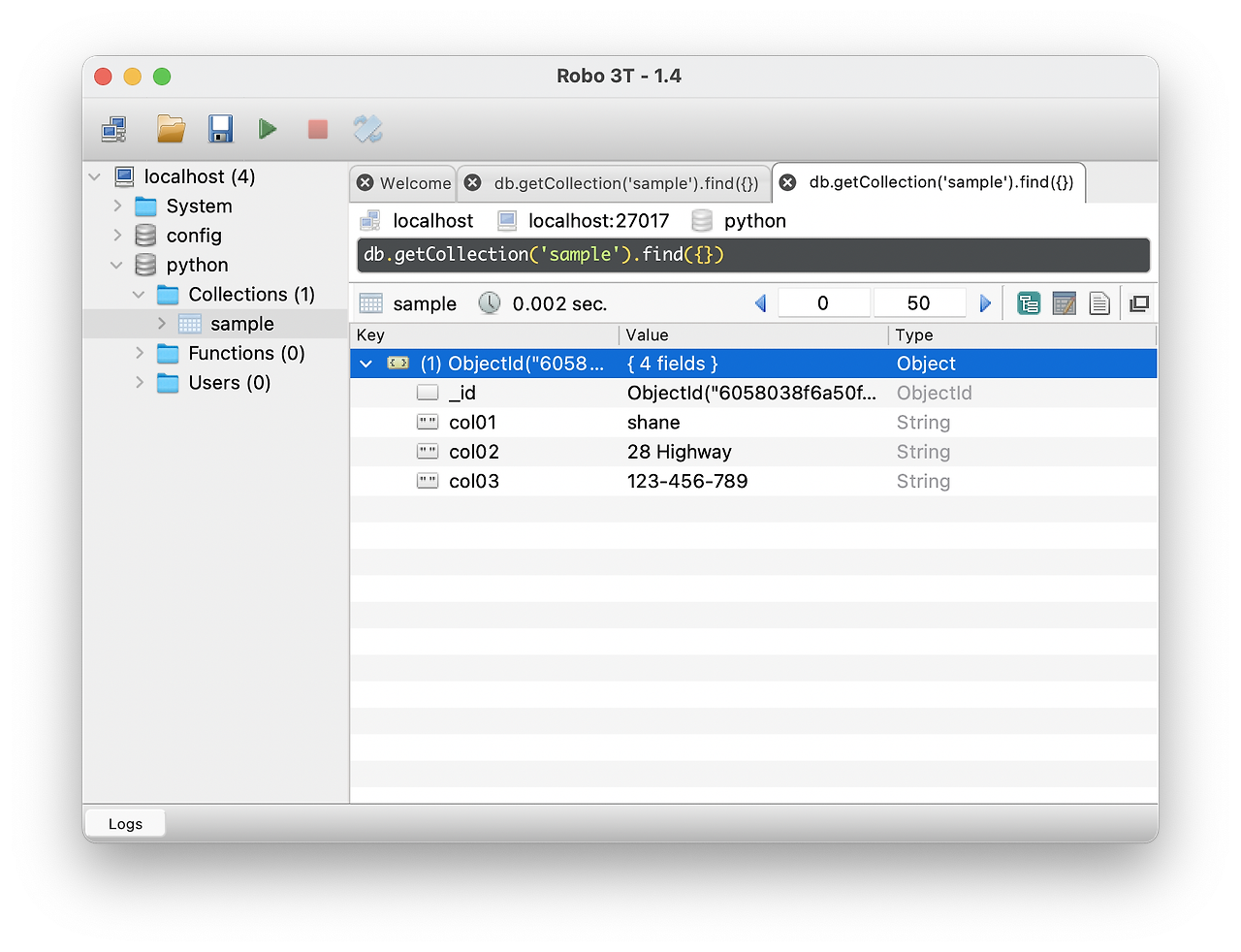Click the skip field showing 0
The height and width of the screenshot is (952, 1241).
point(823,303)
